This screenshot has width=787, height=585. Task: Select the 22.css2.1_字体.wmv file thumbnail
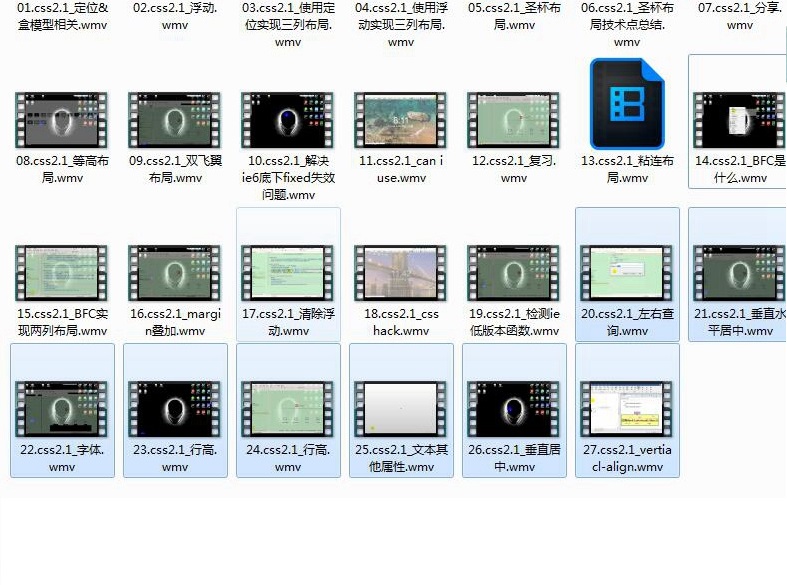point(62,409)
